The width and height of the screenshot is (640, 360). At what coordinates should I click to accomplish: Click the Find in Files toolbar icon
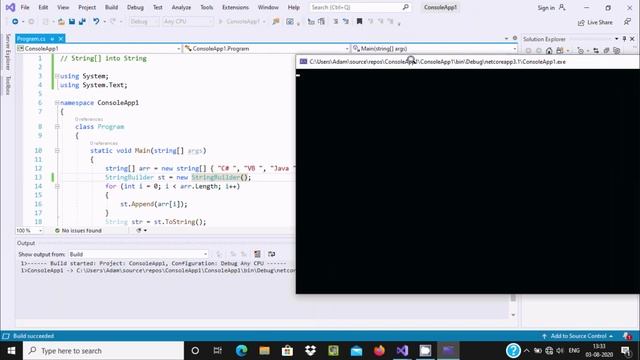click(x=276, y=22)
